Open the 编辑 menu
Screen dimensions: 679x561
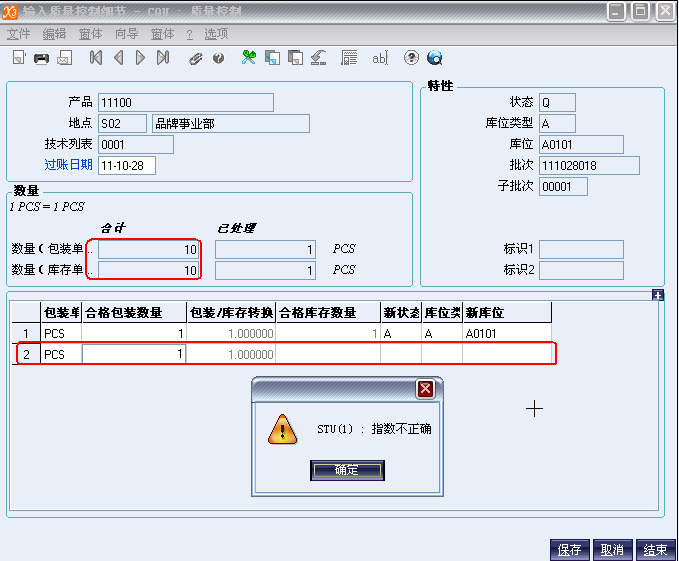tap(54, 34)
